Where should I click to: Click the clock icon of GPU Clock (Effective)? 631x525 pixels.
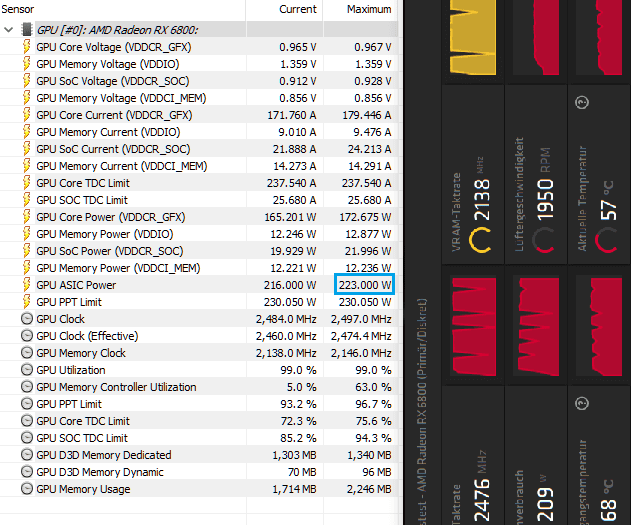tap(27, 336)
